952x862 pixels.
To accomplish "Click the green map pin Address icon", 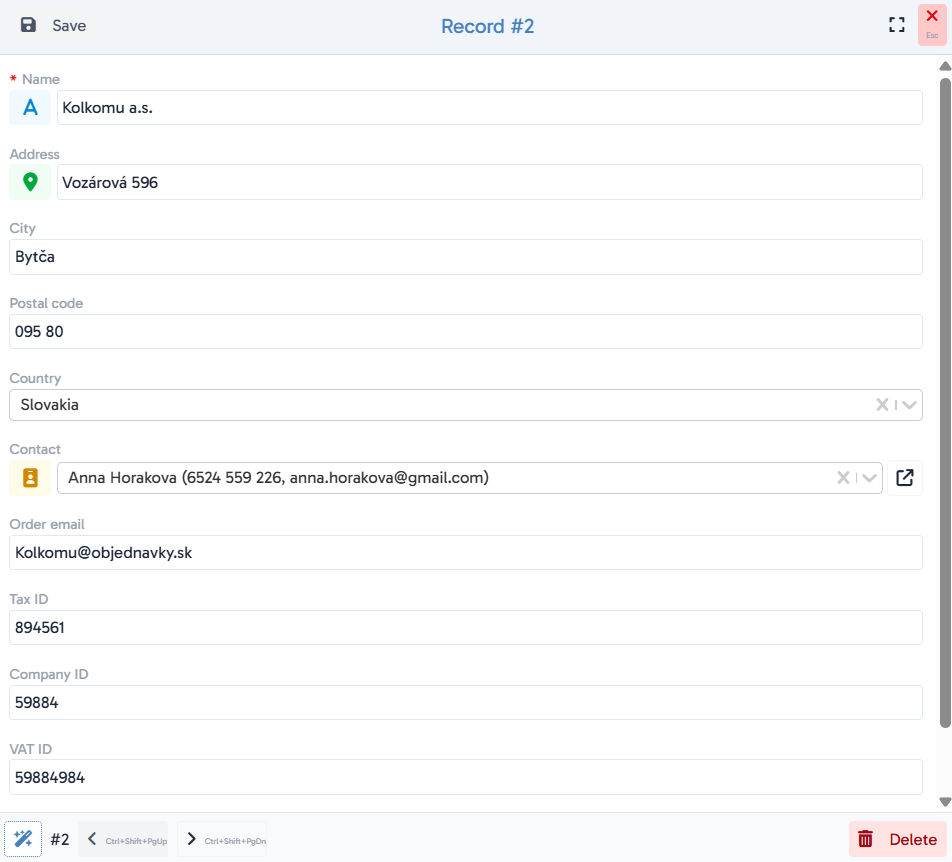I will click(x=30, y=182).
